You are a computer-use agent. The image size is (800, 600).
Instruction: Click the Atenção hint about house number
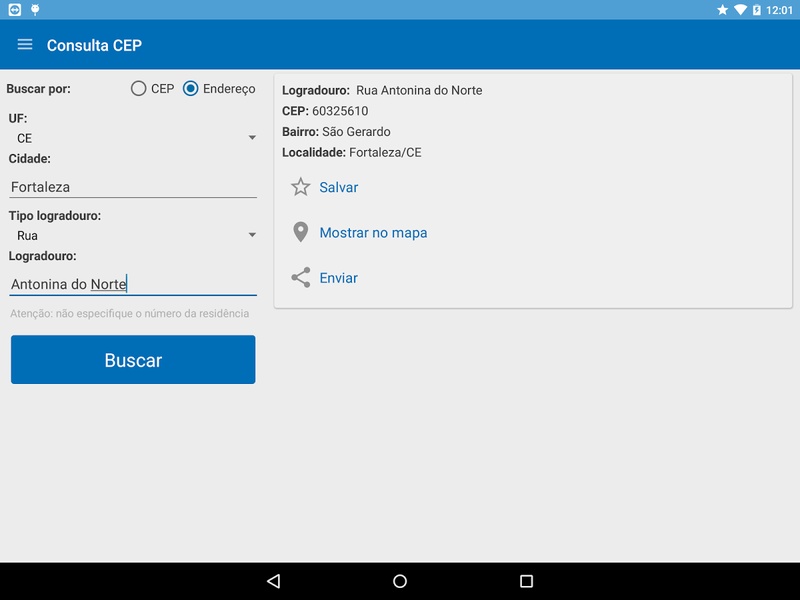click(x=130, y=313)
